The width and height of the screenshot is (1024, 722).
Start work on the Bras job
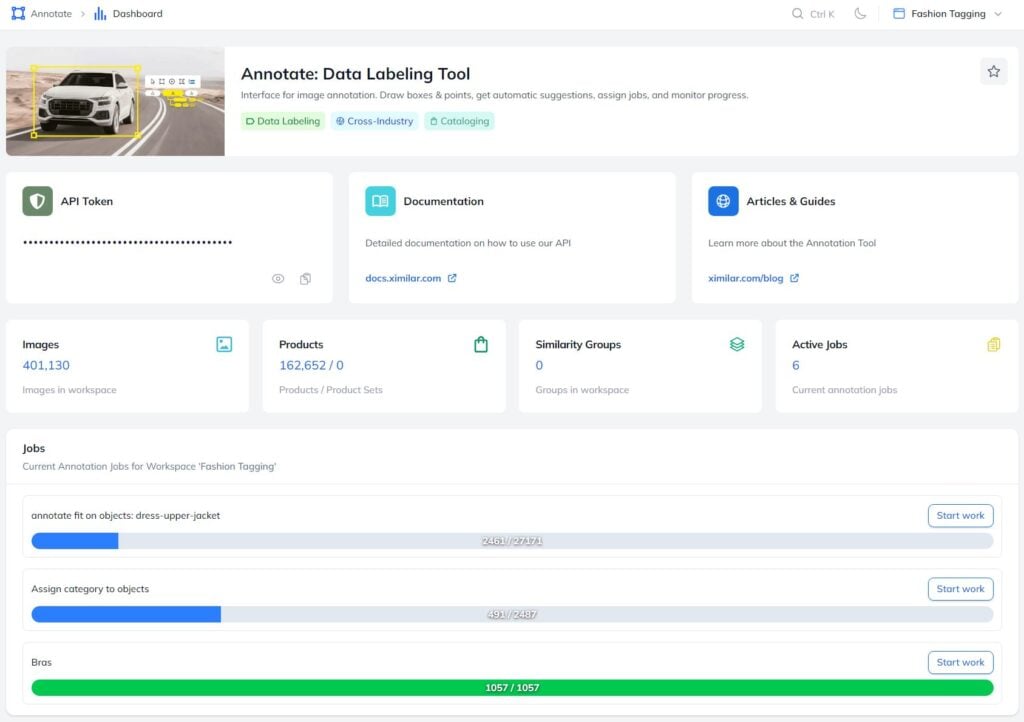[x=960, y=662]
